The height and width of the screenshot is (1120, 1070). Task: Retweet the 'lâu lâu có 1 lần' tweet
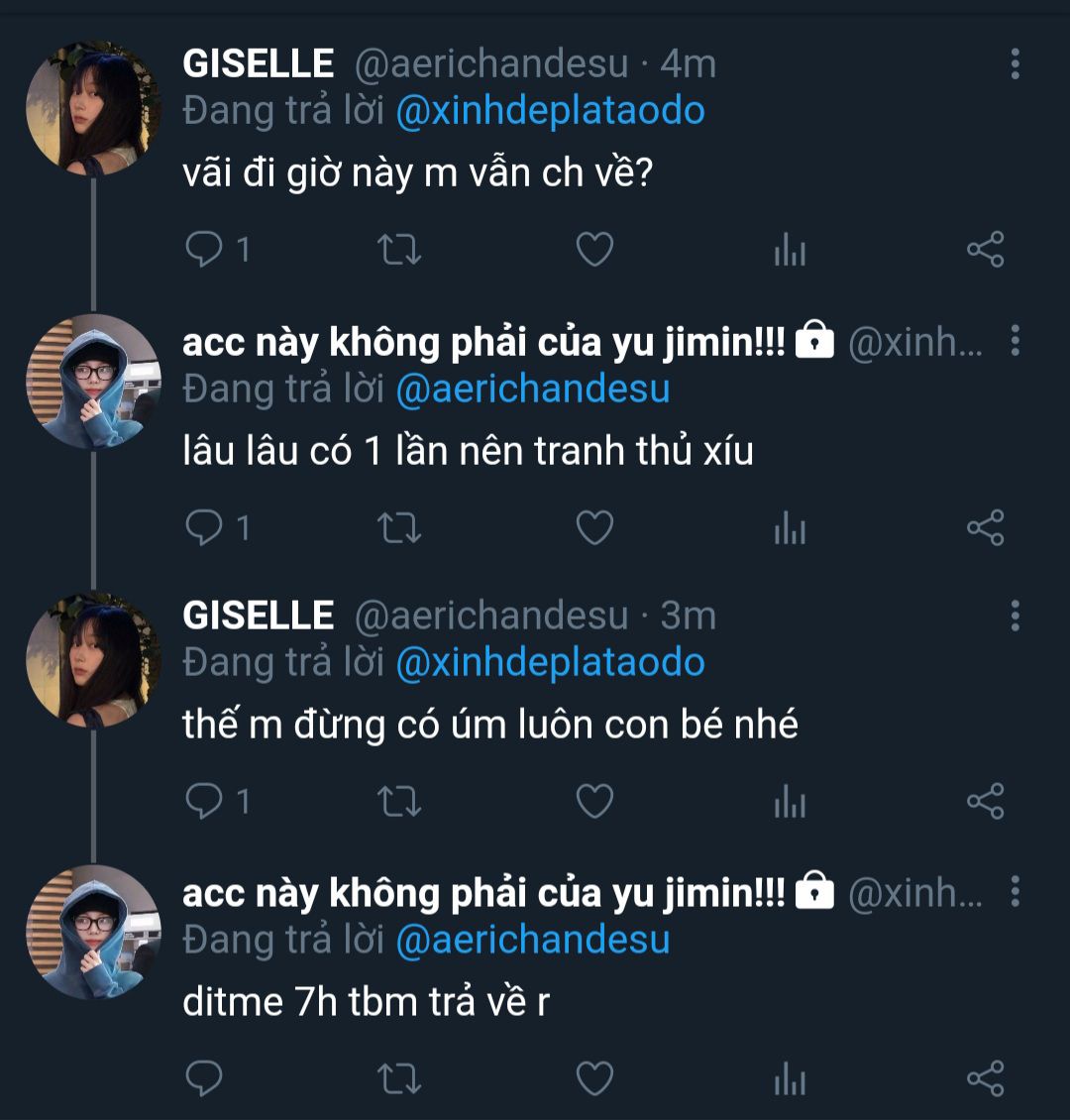pos(399,527)
